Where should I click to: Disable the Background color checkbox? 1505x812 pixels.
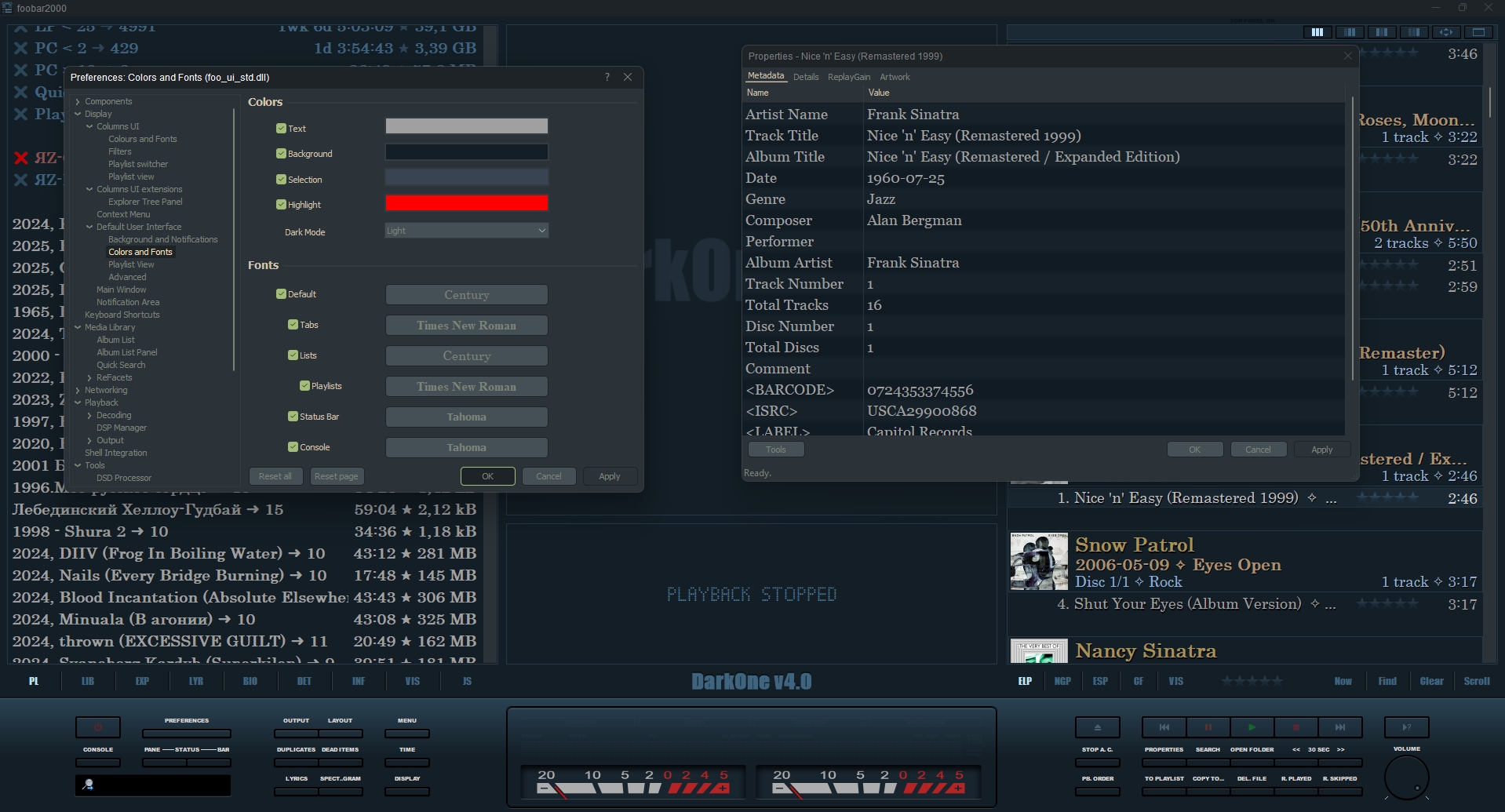pos(281,154)
